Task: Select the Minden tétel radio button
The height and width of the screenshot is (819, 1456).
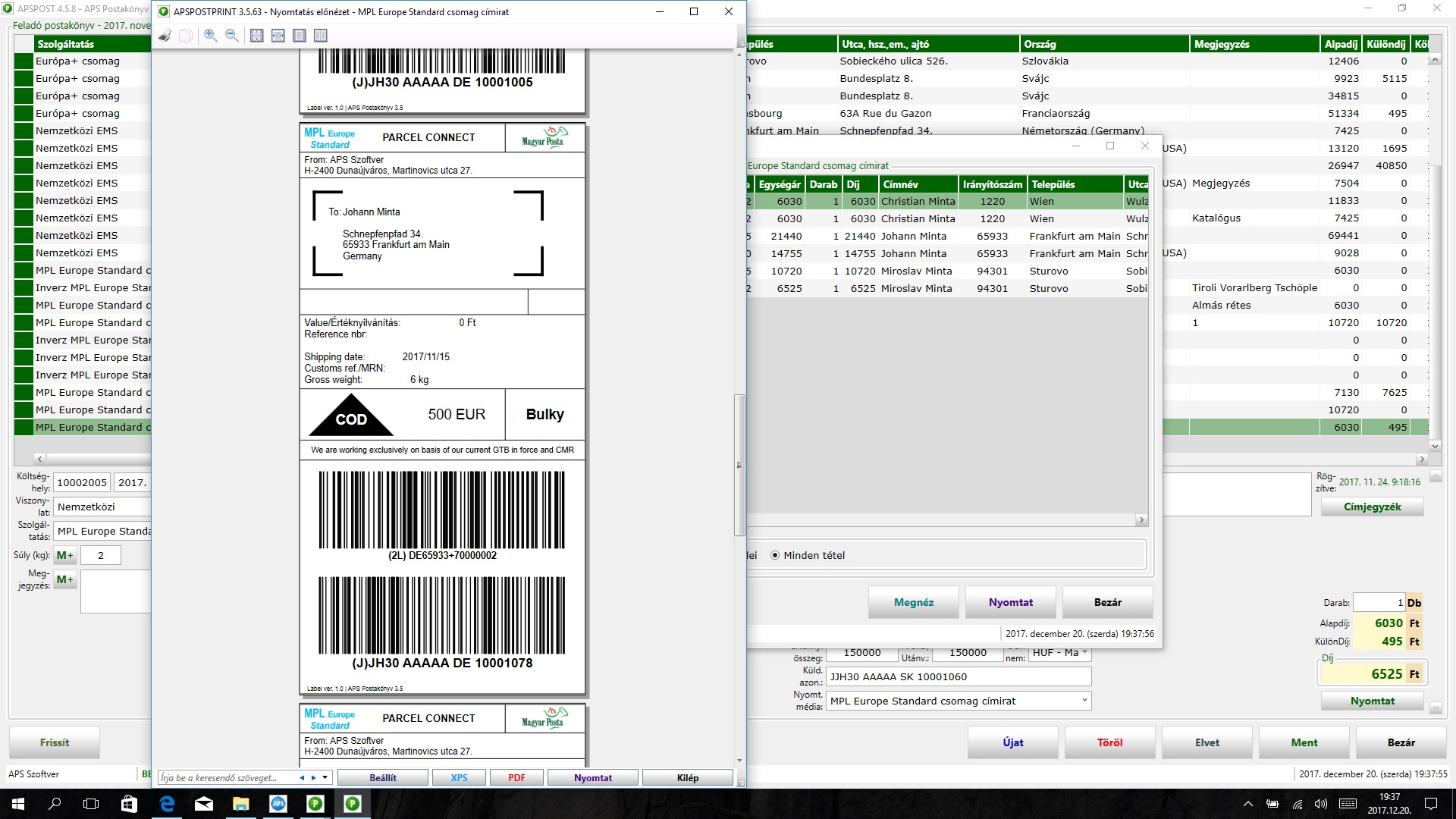Action: [775, 555]
